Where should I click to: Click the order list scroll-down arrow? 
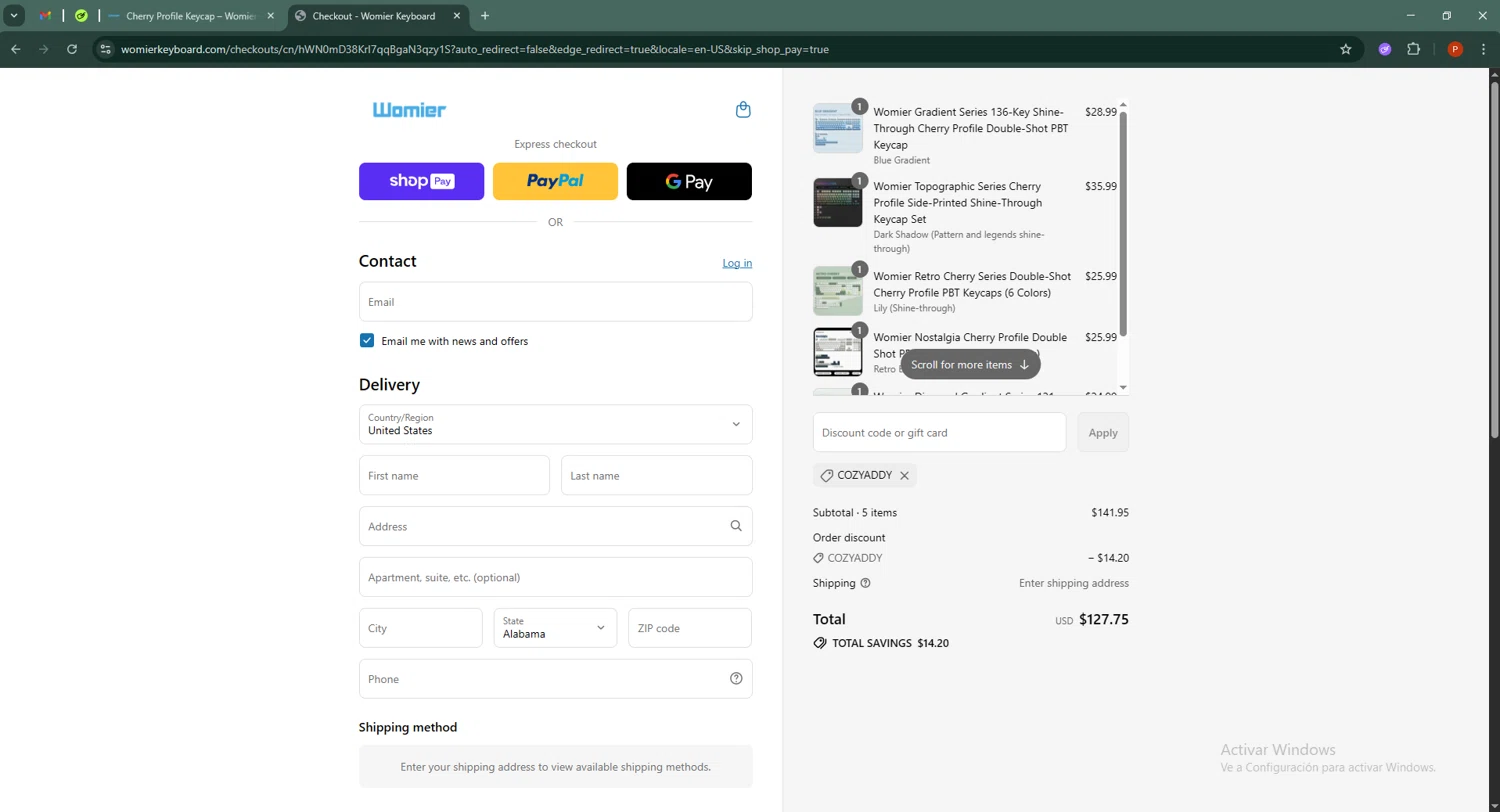pyautogui.click(x=1123, y=388)
